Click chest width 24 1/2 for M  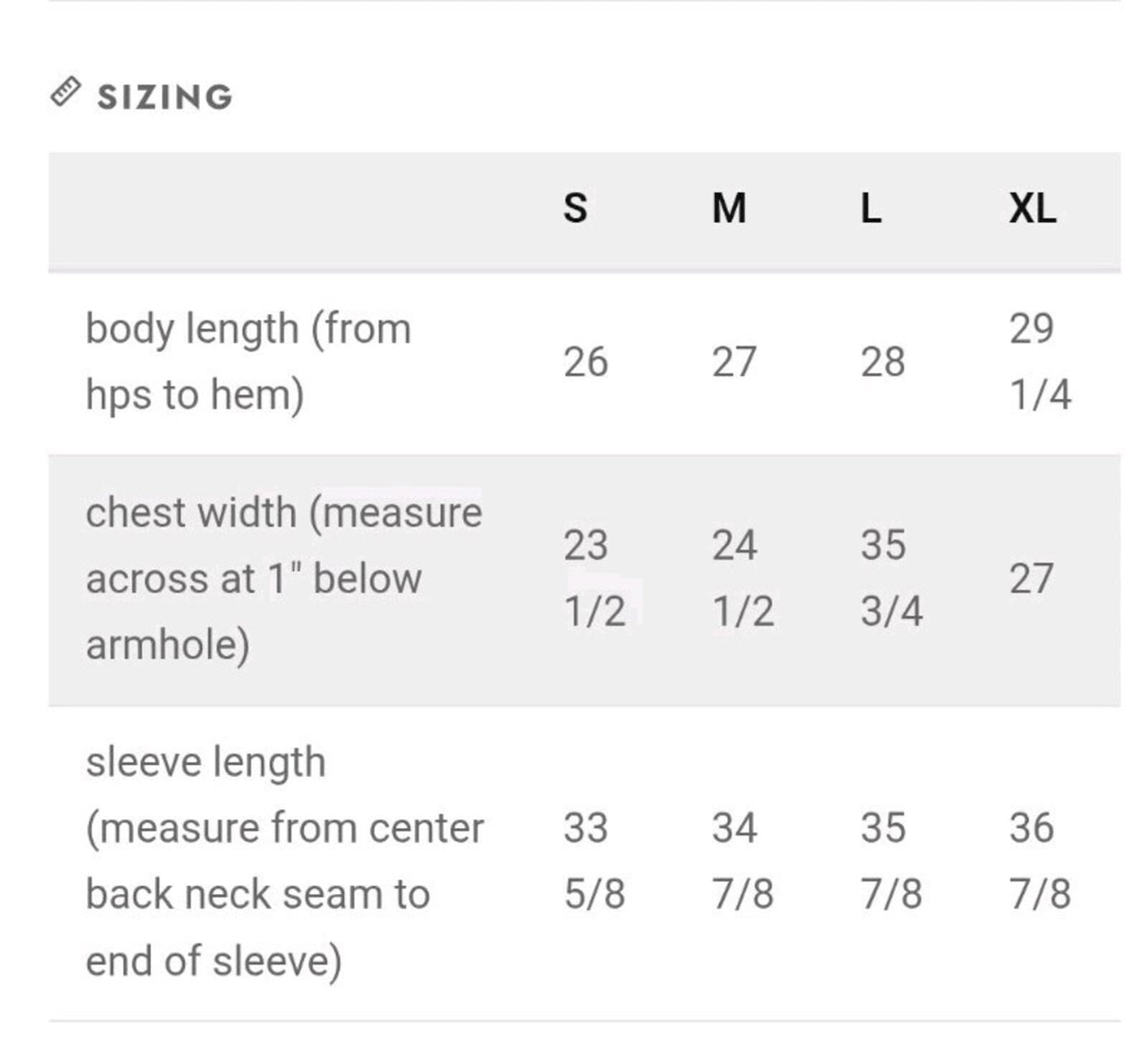[x=742, y=578]
